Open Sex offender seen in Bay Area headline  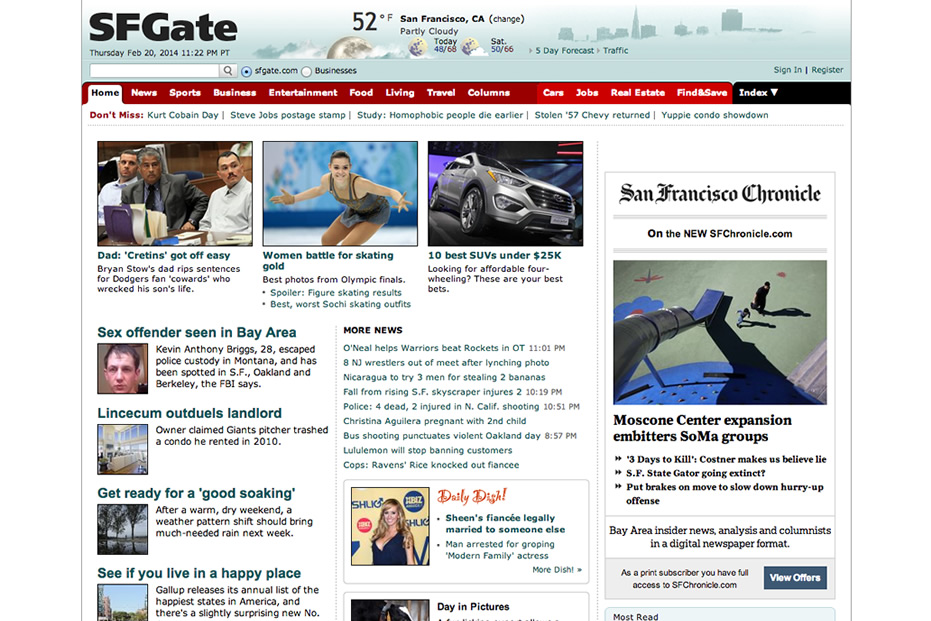pyautogui.click(x=197, y=332)
